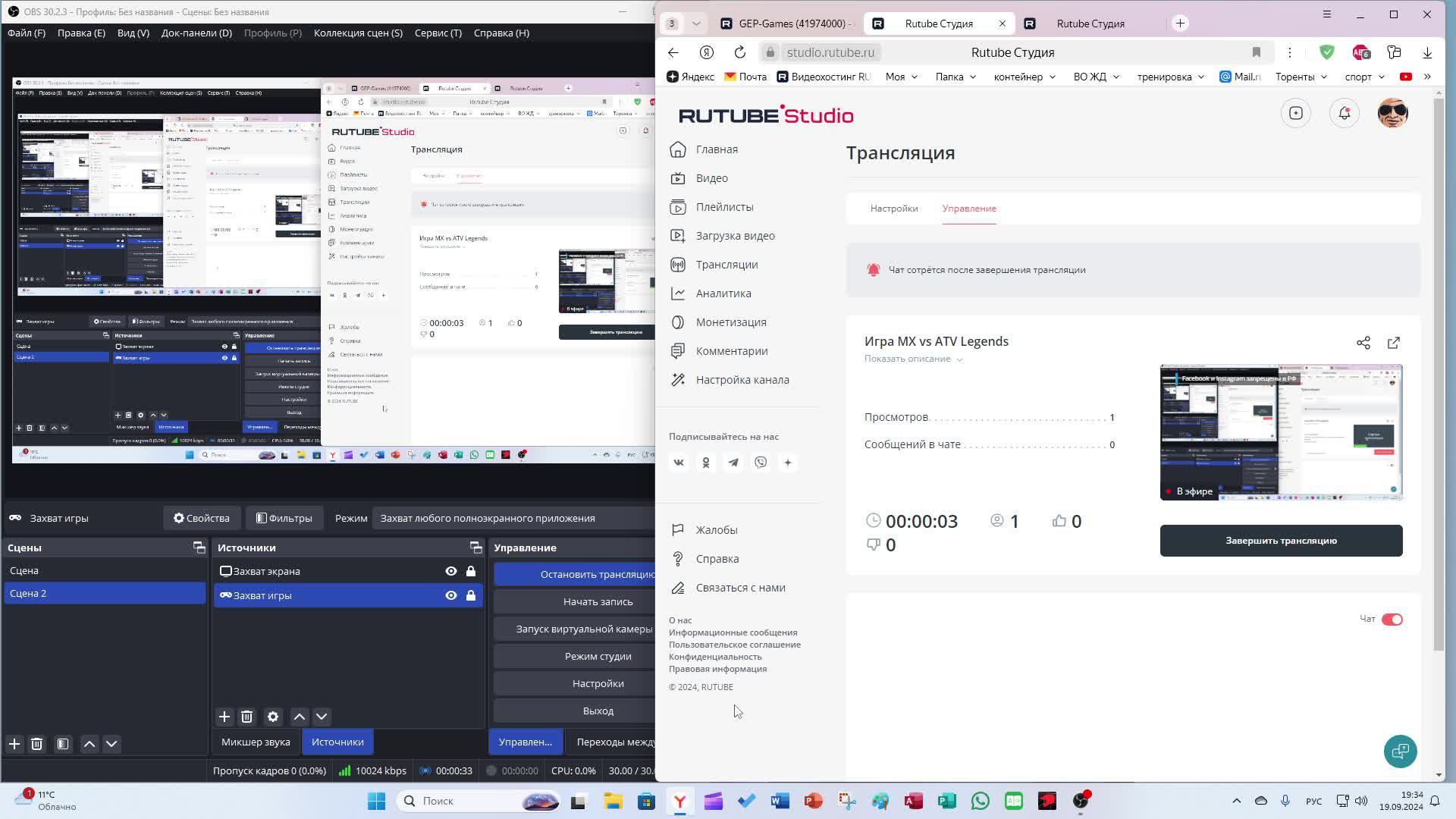This screenshot has height=819, width=1456.
Task: Open the support chat widget button
Action: pos(1400,752)
